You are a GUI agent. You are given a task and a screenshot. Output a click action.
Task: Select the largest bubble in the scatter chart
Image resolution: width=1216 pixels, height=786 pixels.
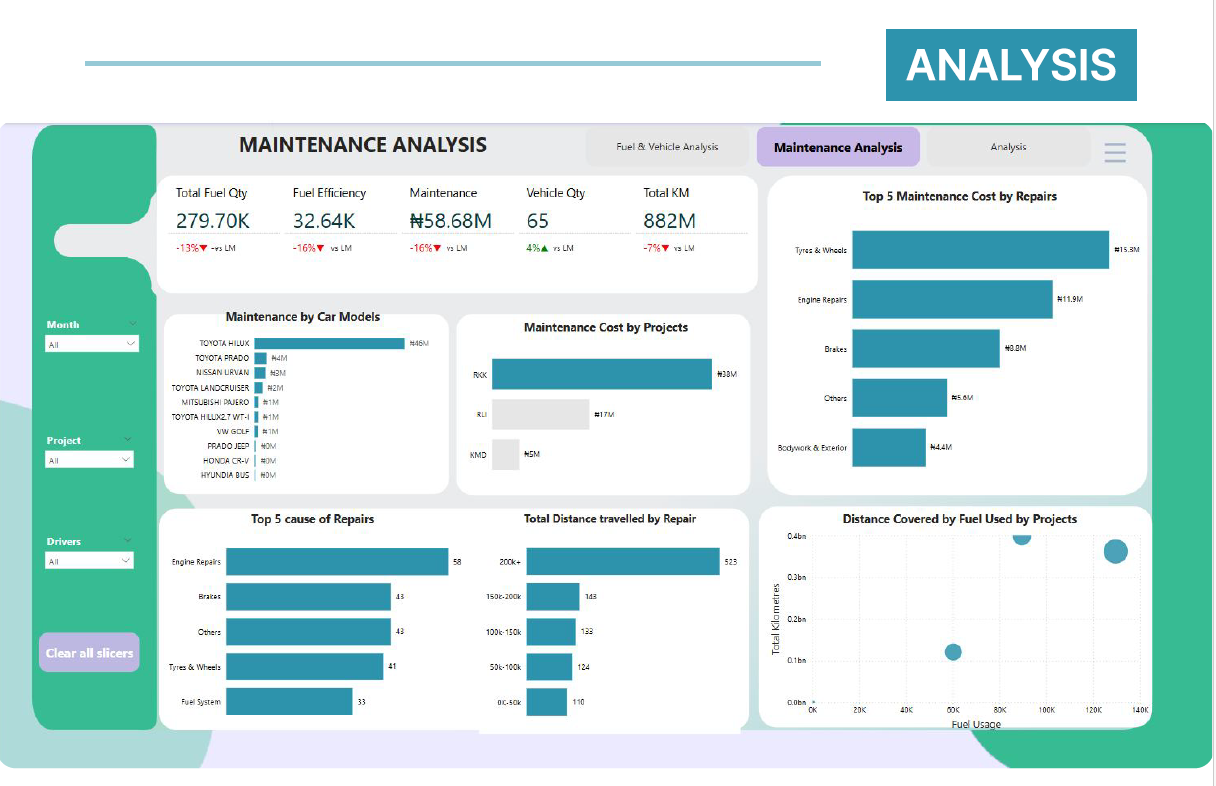click(1115, 551)
